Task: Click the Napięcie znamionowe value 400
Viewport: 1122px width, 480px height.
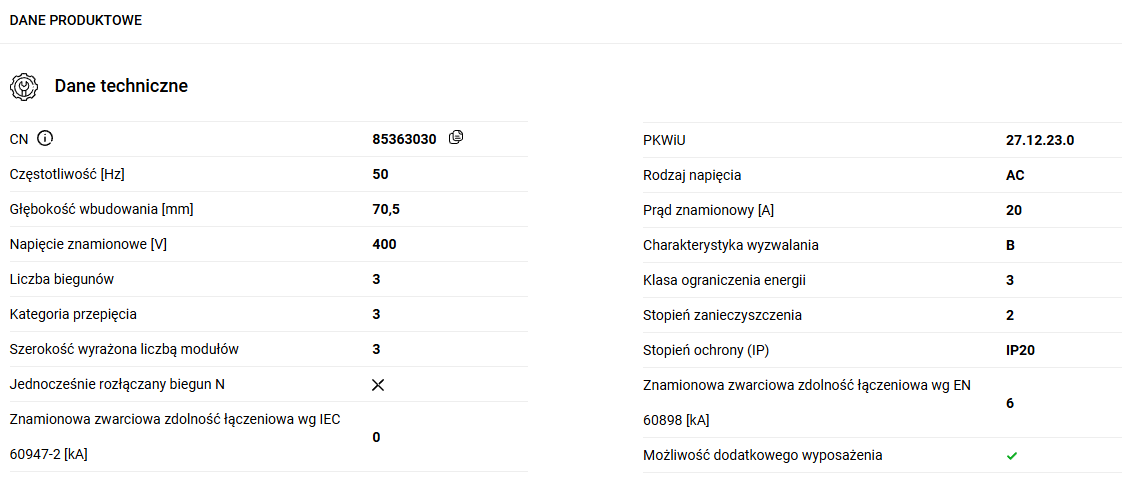Action: (384, 244)
